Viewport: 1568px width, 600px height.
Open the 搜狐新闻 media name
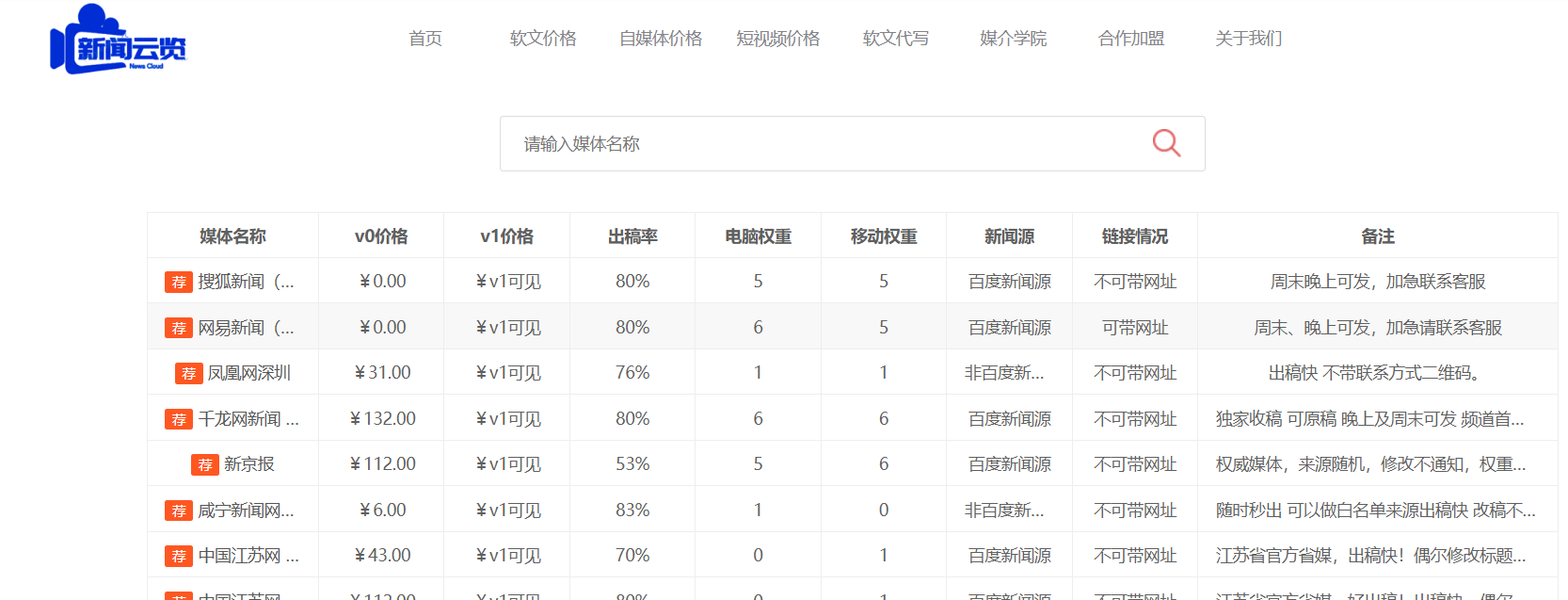pos(246,282)
